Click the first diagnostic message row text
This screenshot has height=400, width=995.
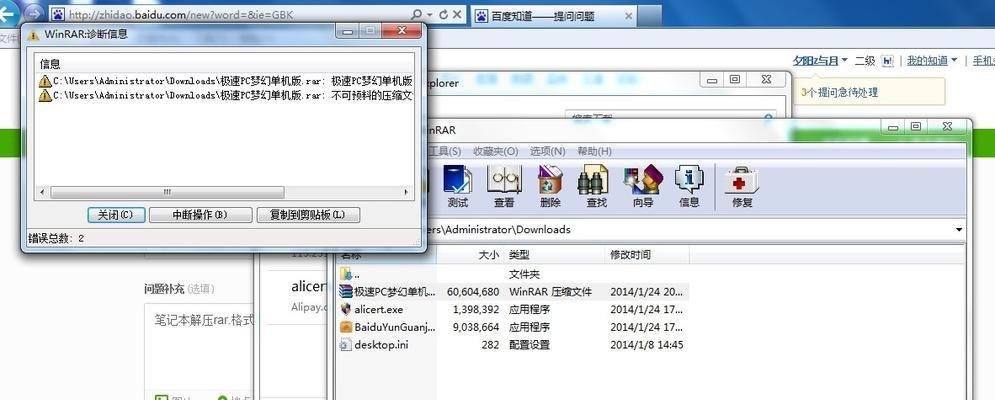pos(233,81)
